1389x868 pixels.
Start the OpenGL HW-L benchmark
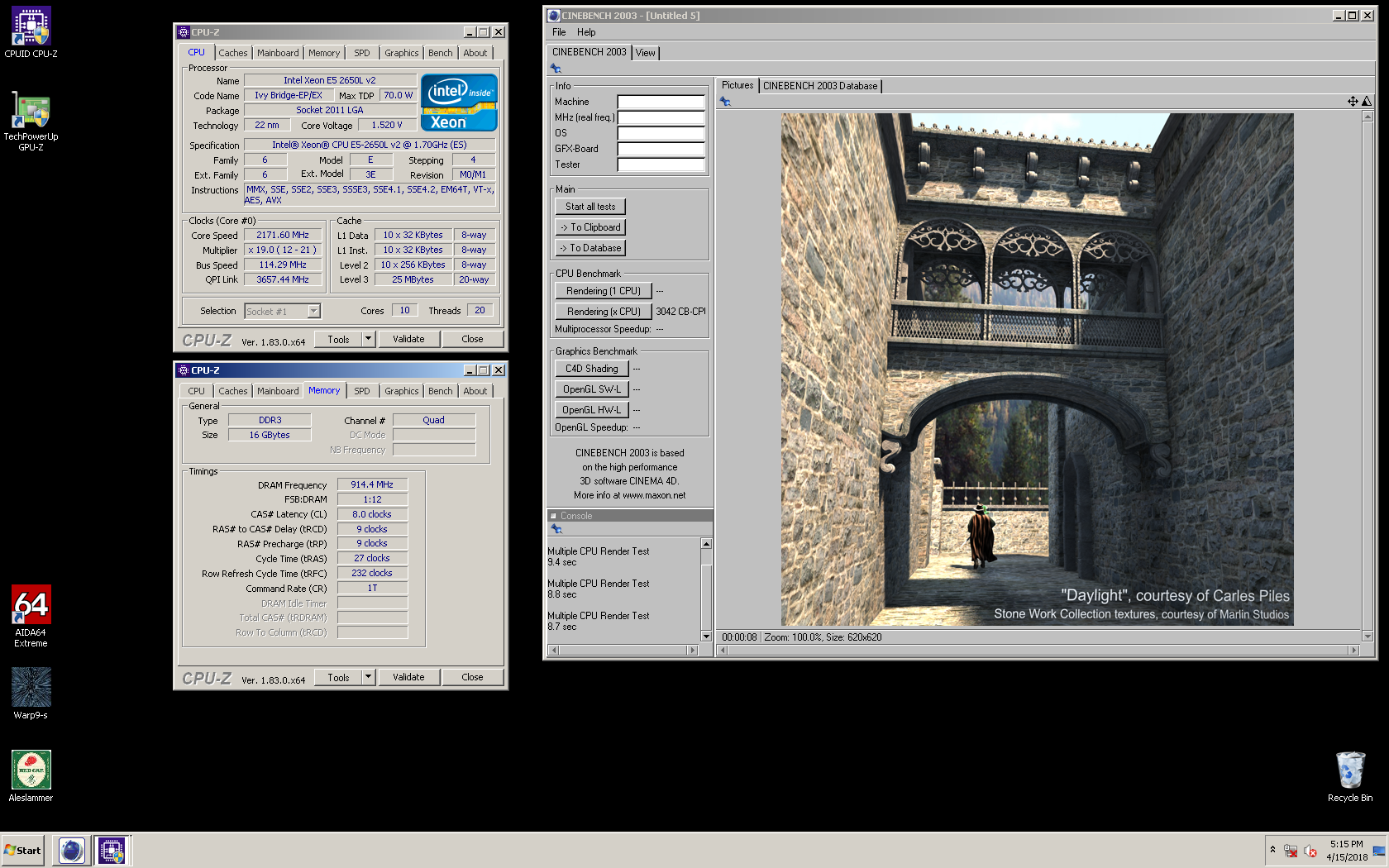pyautogui.click(x=592, y=410)
